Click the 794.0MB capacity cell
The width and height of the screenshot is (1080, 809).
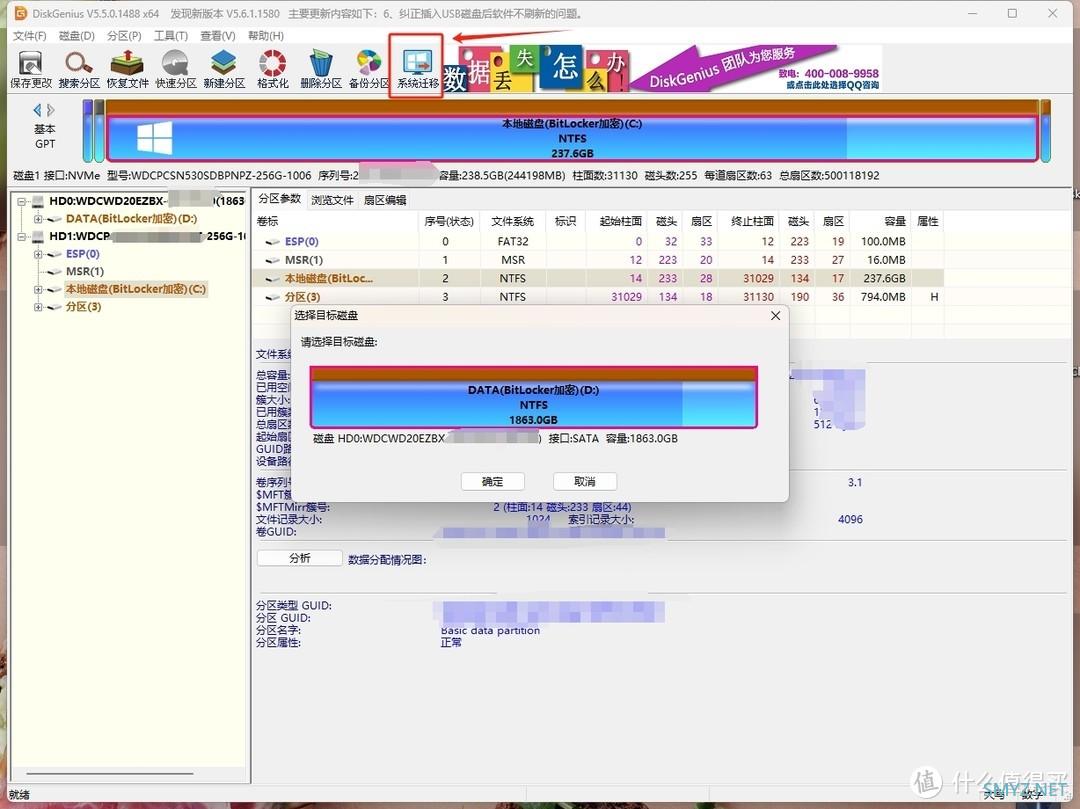[883, 297]
